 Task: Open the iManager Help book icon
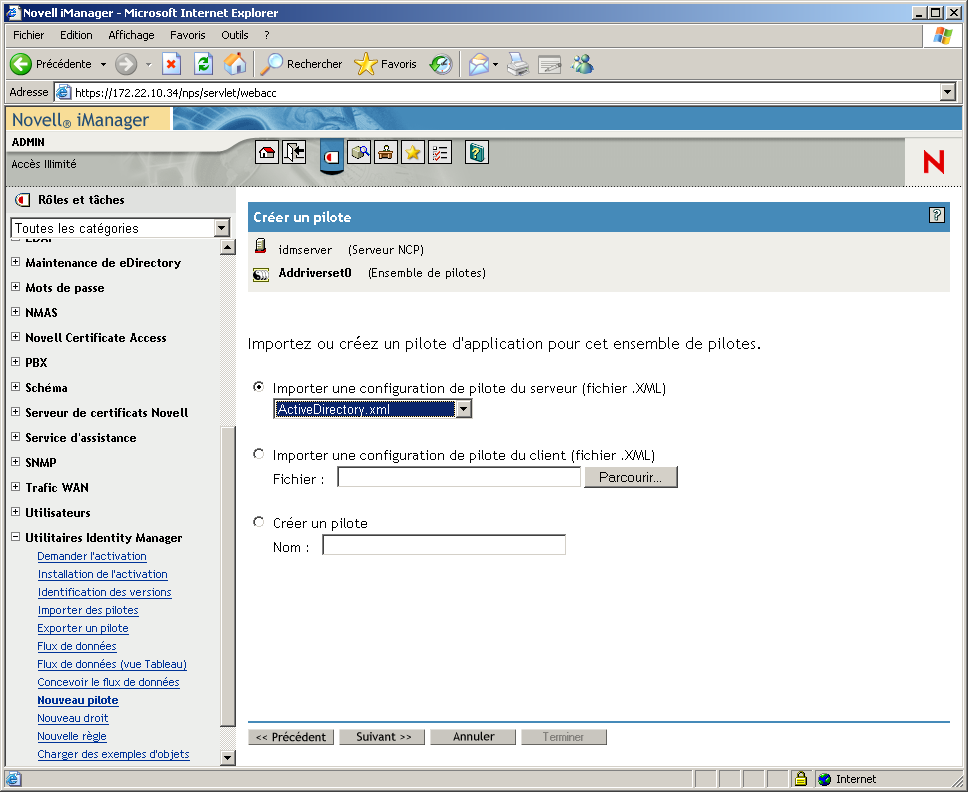coord(477,152)
